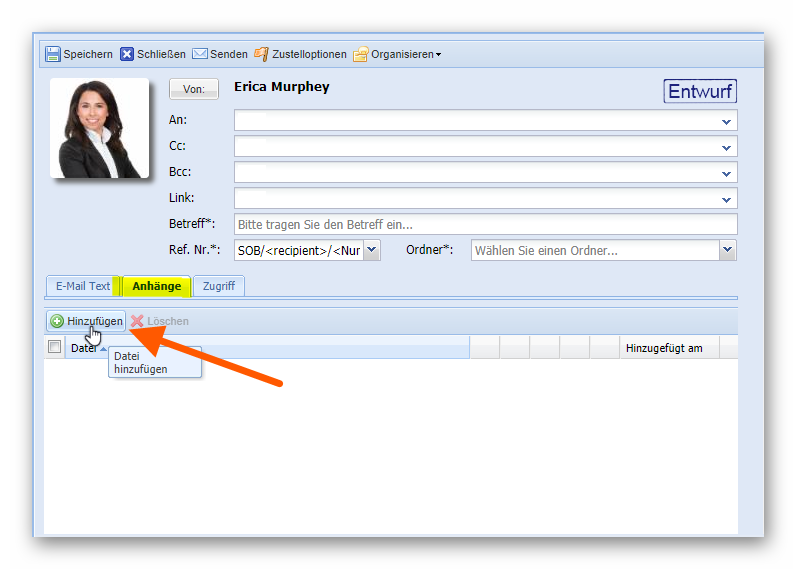Screen dimensions: 796x569
Task: Select the Anhänge tab
Action: tap(156, 286)
